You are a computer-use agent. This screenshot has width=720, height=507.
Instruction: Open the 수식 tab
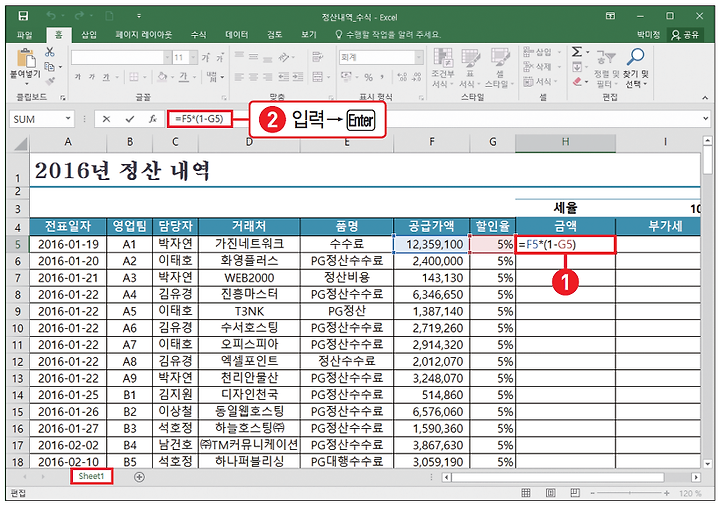tap(198, 35)
